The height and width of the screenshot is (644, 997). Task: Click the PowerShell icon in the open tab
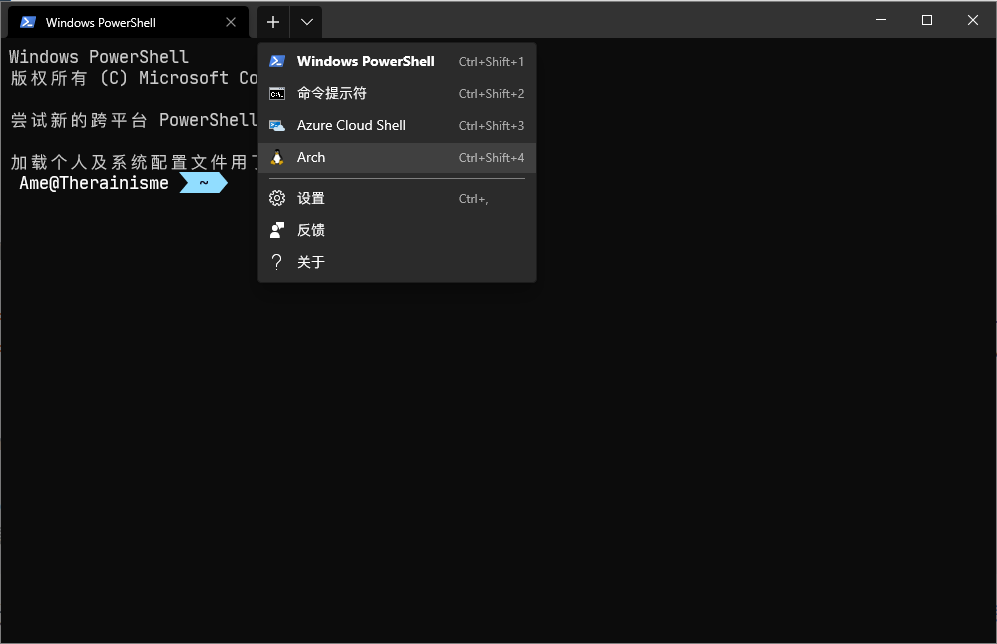(28, 22)
